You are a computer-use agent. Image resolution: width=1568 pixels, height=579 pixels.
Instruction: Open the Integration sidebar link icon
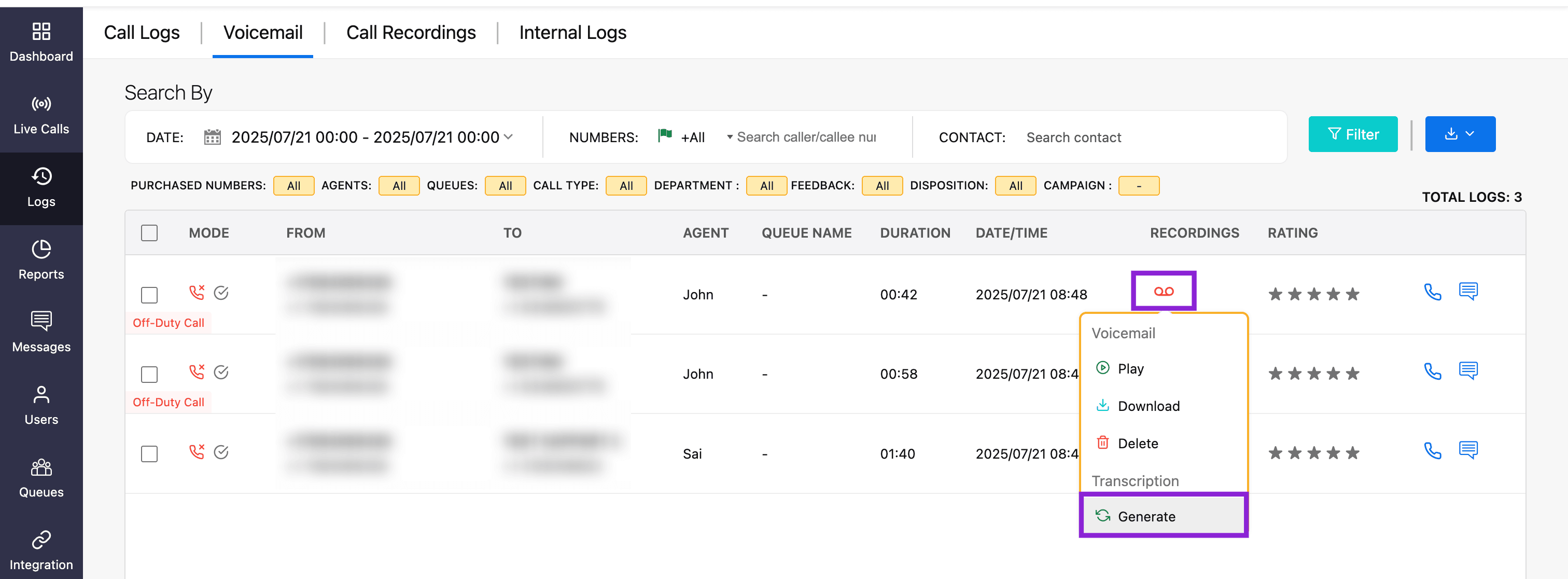(x=41, y=540)
